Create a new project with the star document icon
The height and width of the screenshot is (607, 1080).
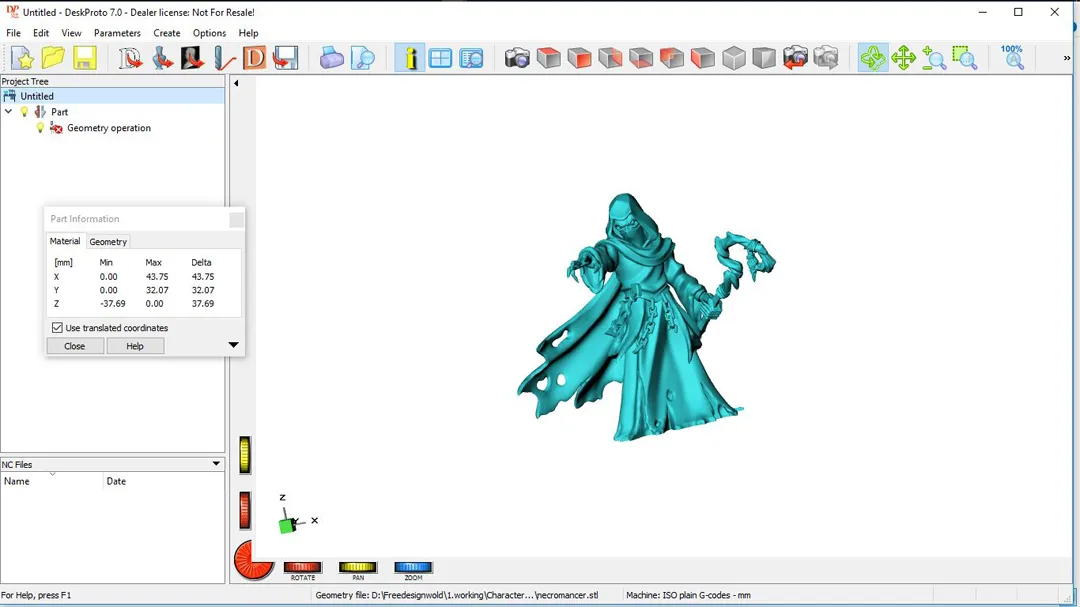click(22, 58)
